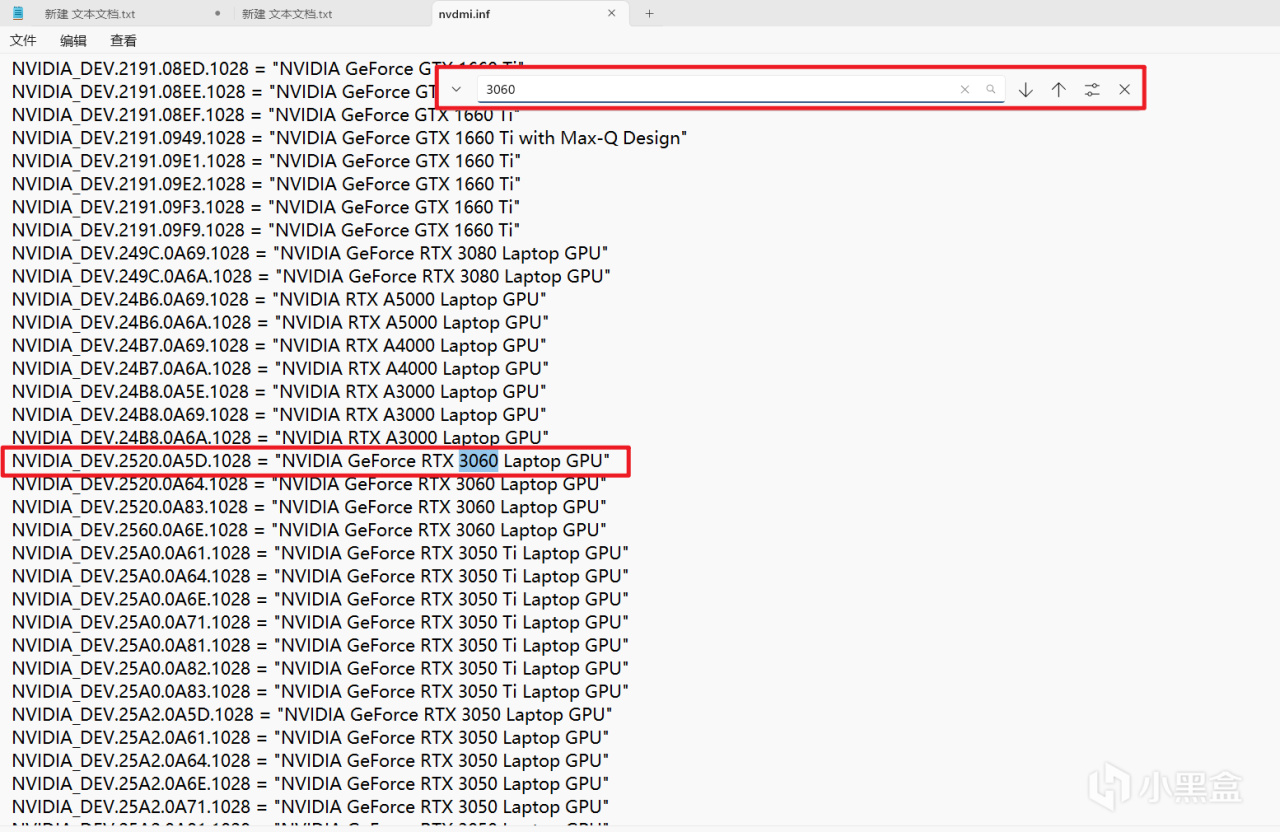Find previous match with the up arrow
Screen dimensions: 1280x832
point(1059,89)
